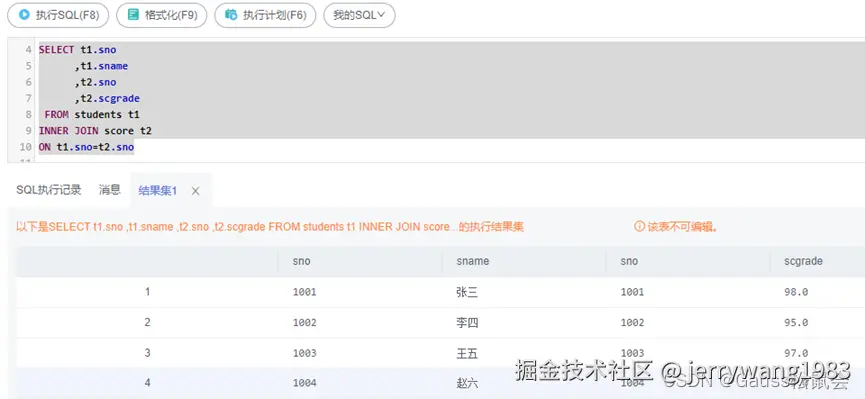This screenshot has width=865, height=399.
Task: Click editor line 8 FROM students t1
Action: click(92, 115)
